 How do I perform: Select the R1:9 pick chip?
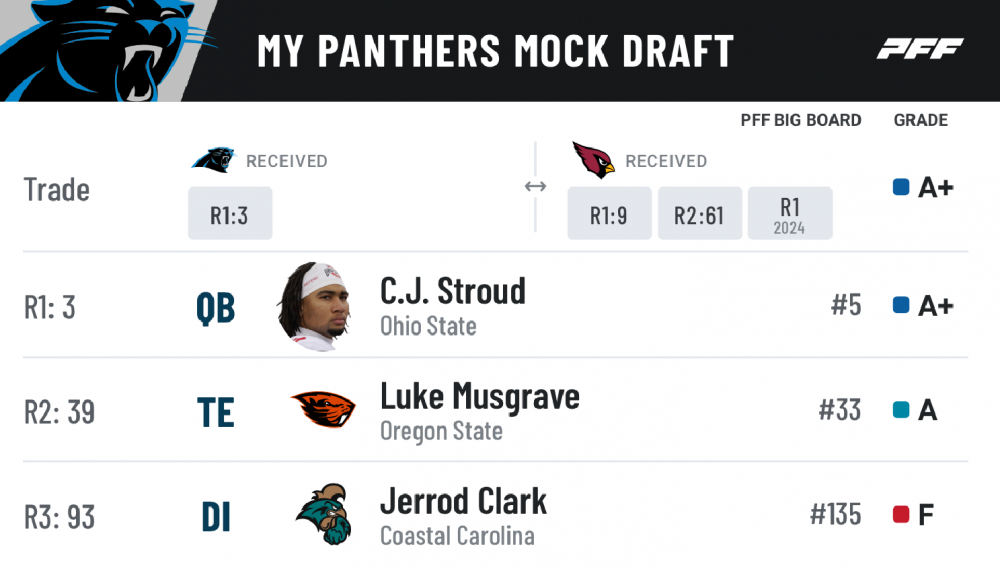609,214
